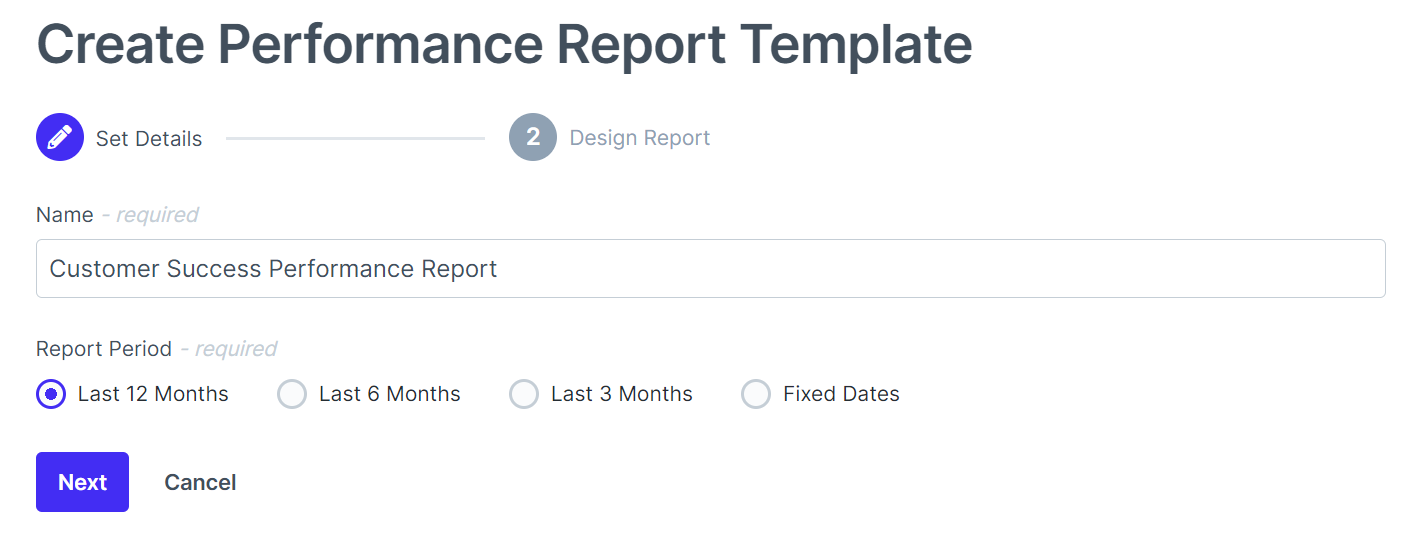This screenshot has height=535, width=1402.
Task: Go to the Set Details step label
Action: pyautogui.click(x=149, y=139)
